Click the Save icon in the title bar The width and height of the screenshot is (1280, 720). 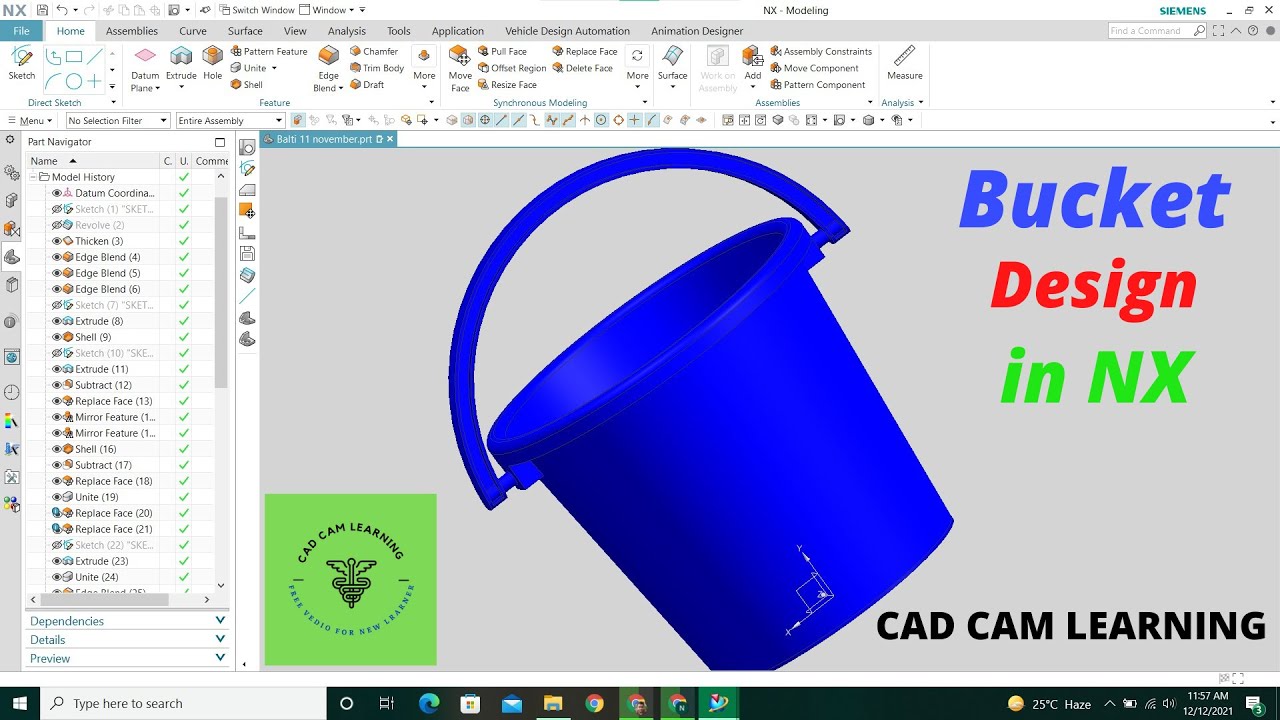(41, 10)
